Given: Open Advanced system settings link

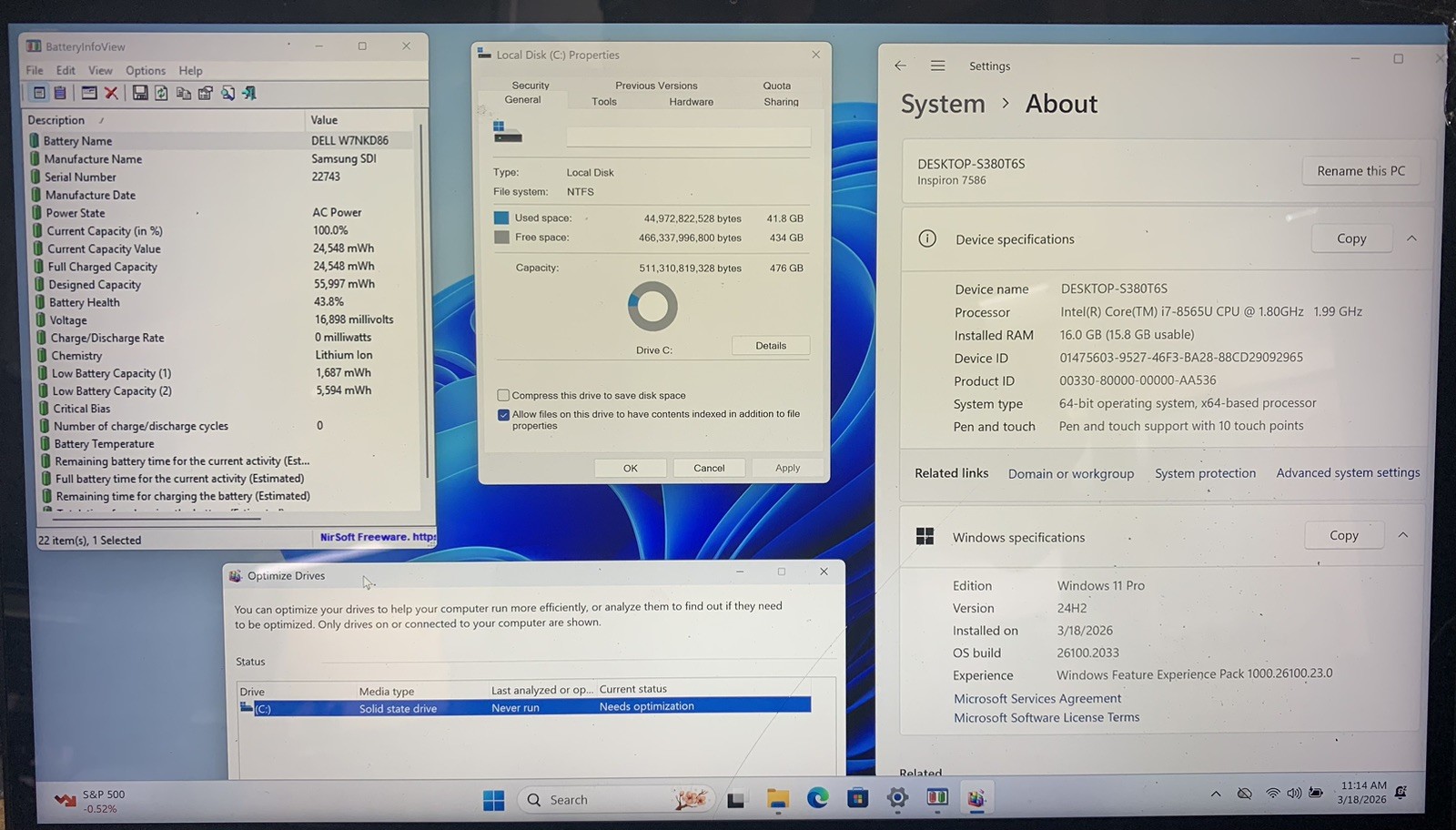Looking at the screenshot, I should 1348,472.
